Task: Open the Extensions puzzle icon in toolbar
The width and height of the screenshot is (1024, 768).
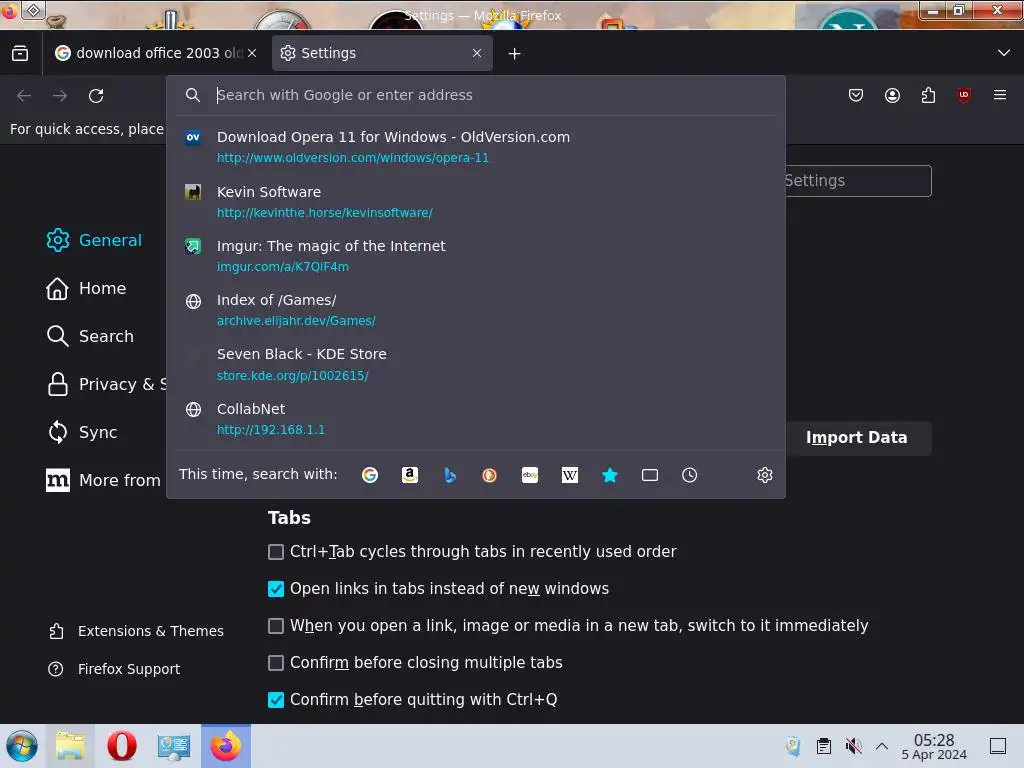Action: 928,95
